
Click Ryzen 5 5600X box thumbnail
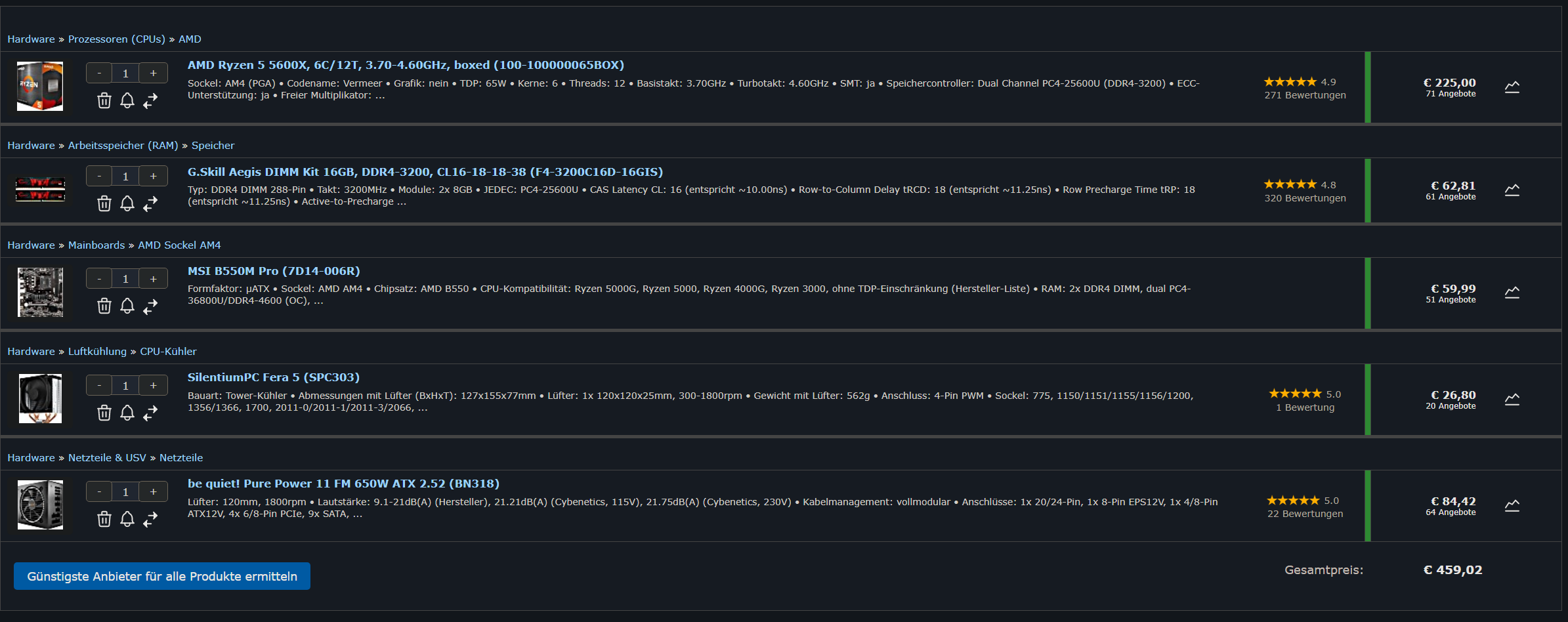pyautogui.click(x=40, y=86)
